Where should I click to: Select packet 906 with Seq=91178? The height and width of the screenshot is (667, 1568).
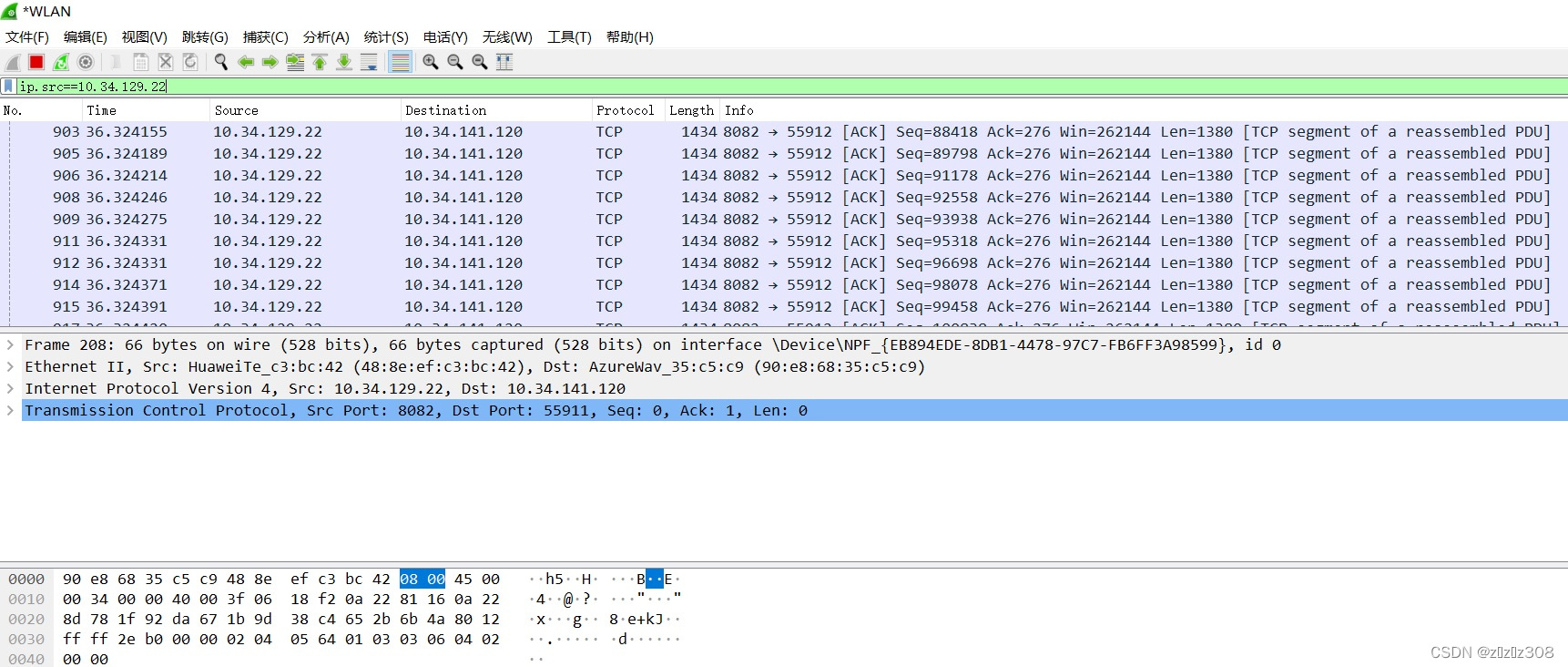click(x=784, y=176)
